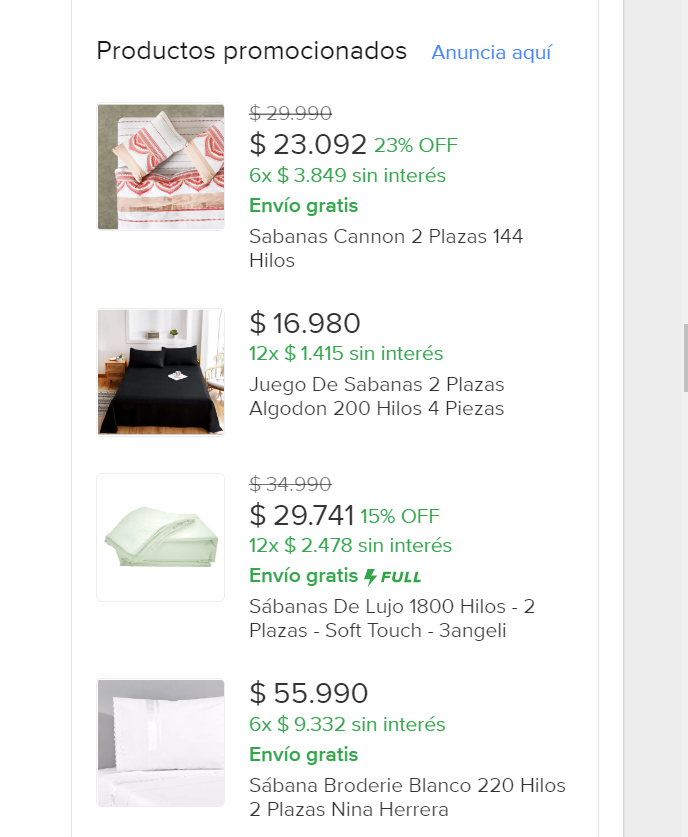Click the $ 55.990 price
The width and height of the screenshot is (688, 837).
pyautogui.click(x=309, y=693)
